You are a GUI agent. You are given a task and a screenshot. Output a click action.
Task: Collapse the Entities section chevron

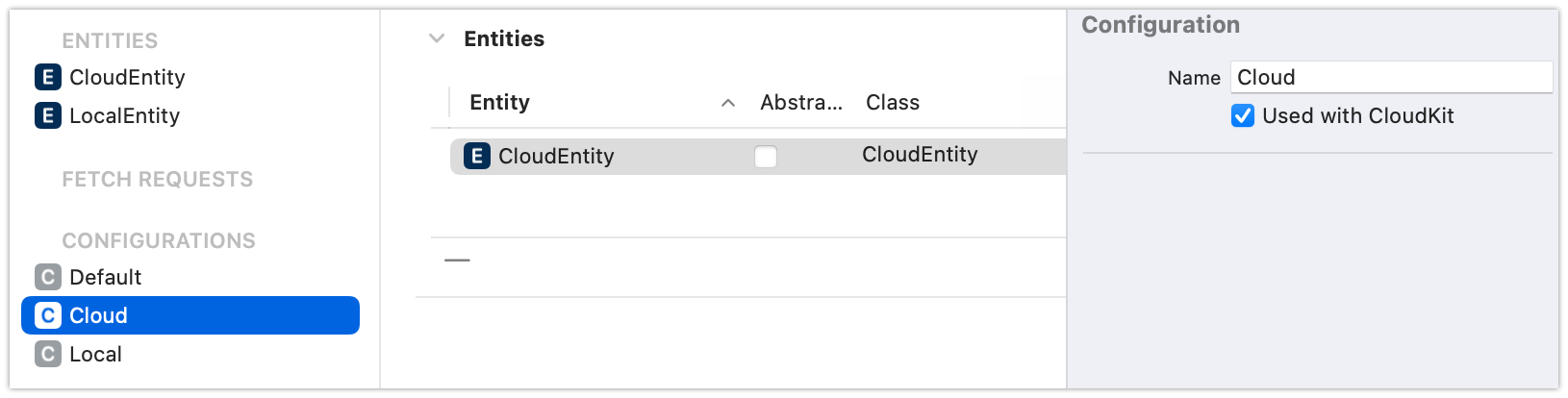tap(437, 38)
